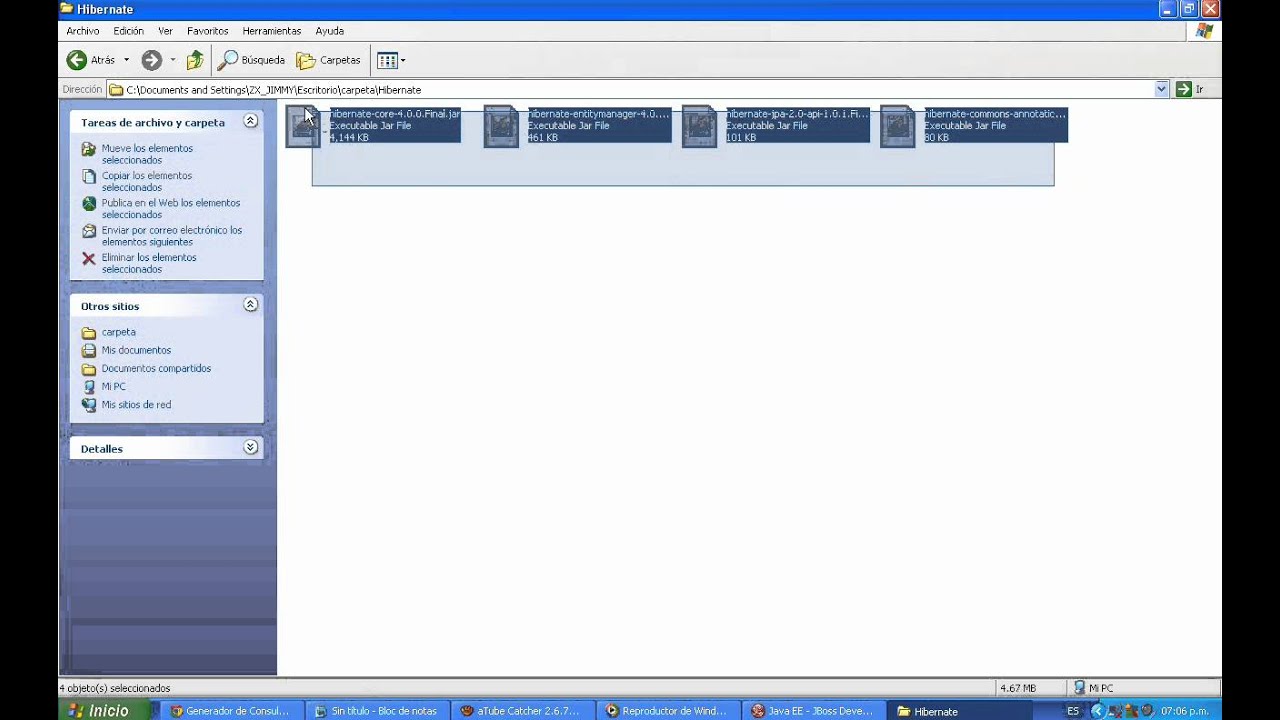Open the forward history dropdown arrow
The height and width of the screenshot is (720, 1280).
point(172,60)
